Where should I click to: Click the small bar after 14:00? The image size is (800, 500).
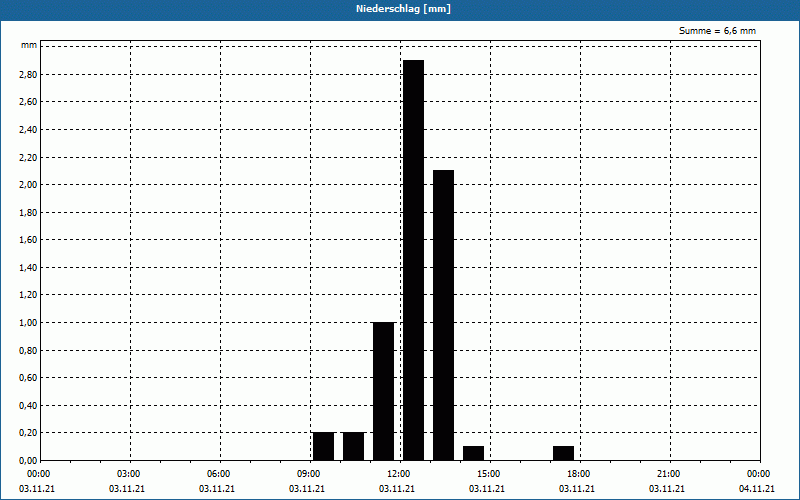click(x=473, y=453)
